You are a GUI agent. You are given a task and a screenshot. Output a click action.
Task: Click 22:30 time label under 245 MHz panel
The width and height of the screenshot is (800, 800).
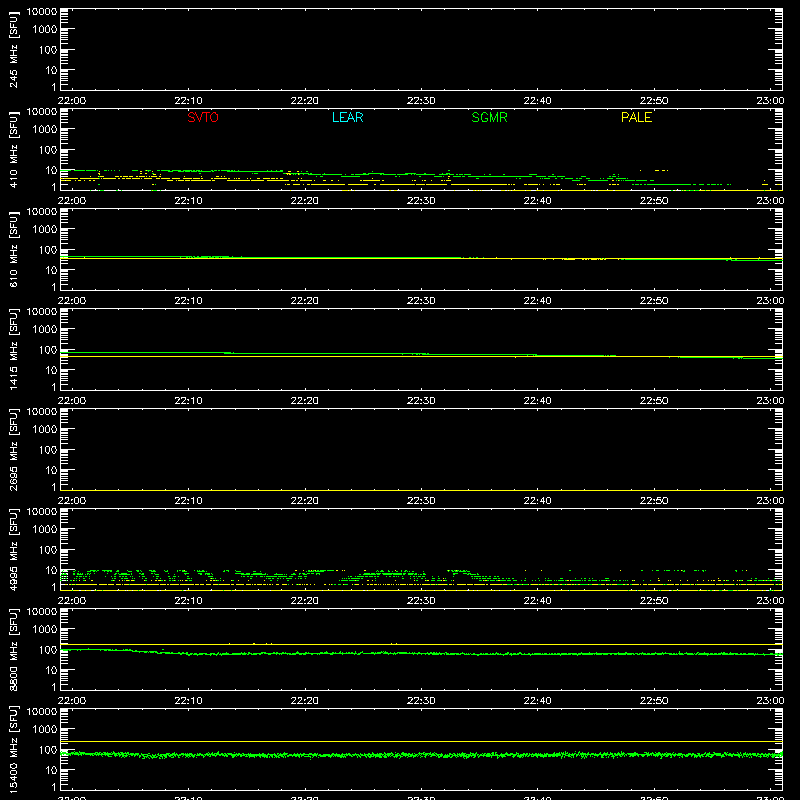pos(421,101)
